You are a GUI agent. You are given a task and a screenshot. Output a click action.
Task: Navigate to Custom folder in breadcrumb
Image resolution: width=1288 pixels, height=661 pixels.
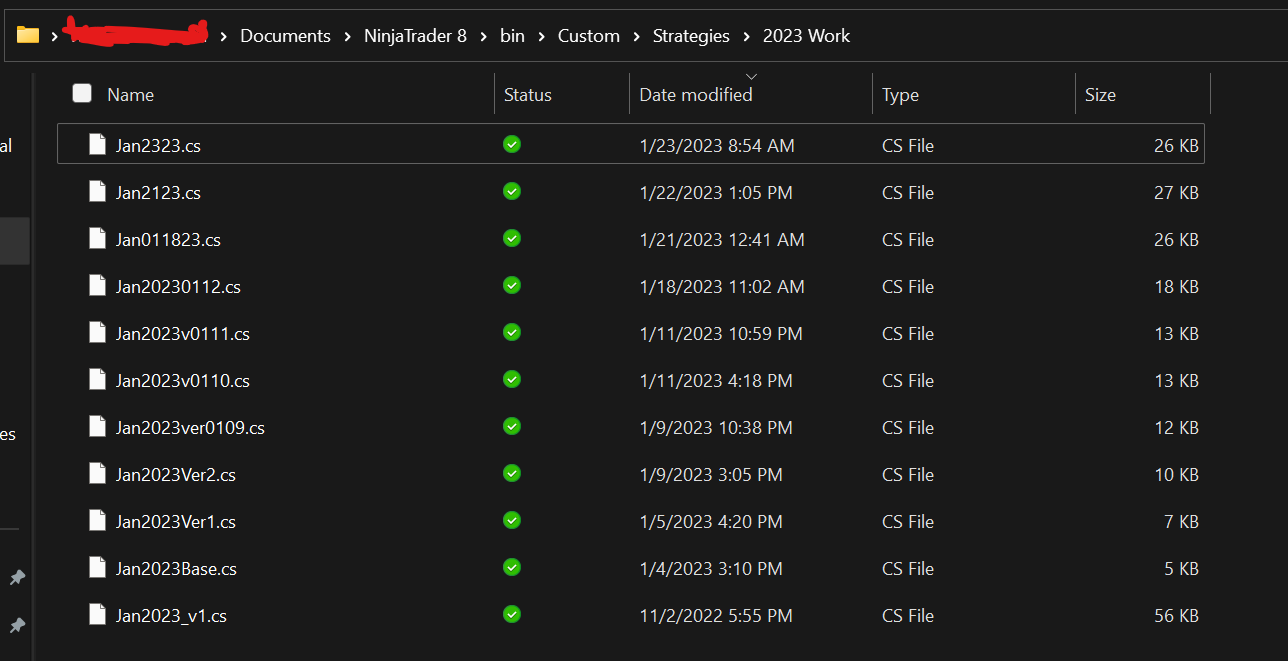[x=588, y=36]
